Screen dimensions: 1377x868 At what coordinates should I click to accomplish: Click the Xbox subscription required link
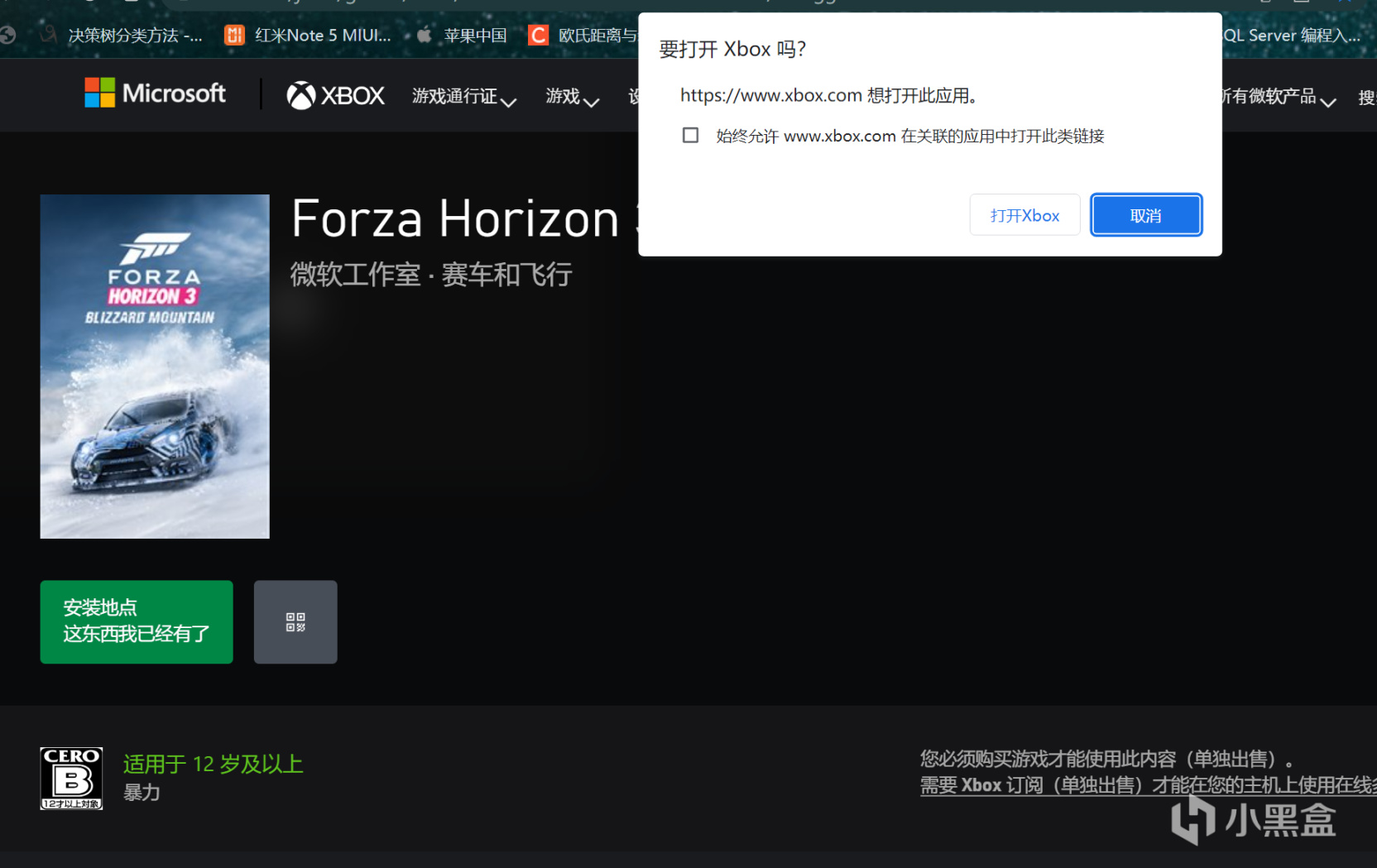click(1148, 784)
